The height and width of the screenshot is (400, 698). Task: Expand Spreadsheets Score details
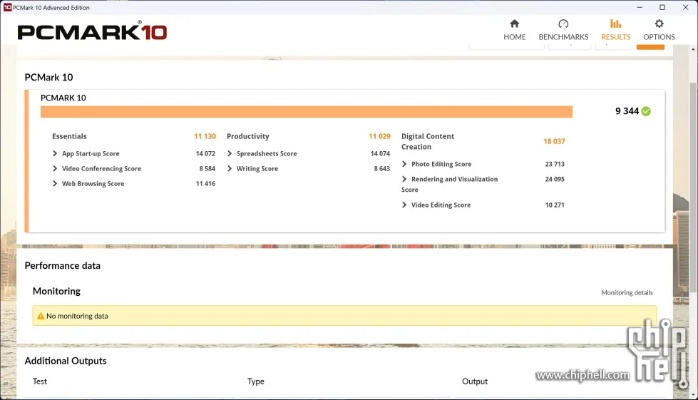coord(230,154)
